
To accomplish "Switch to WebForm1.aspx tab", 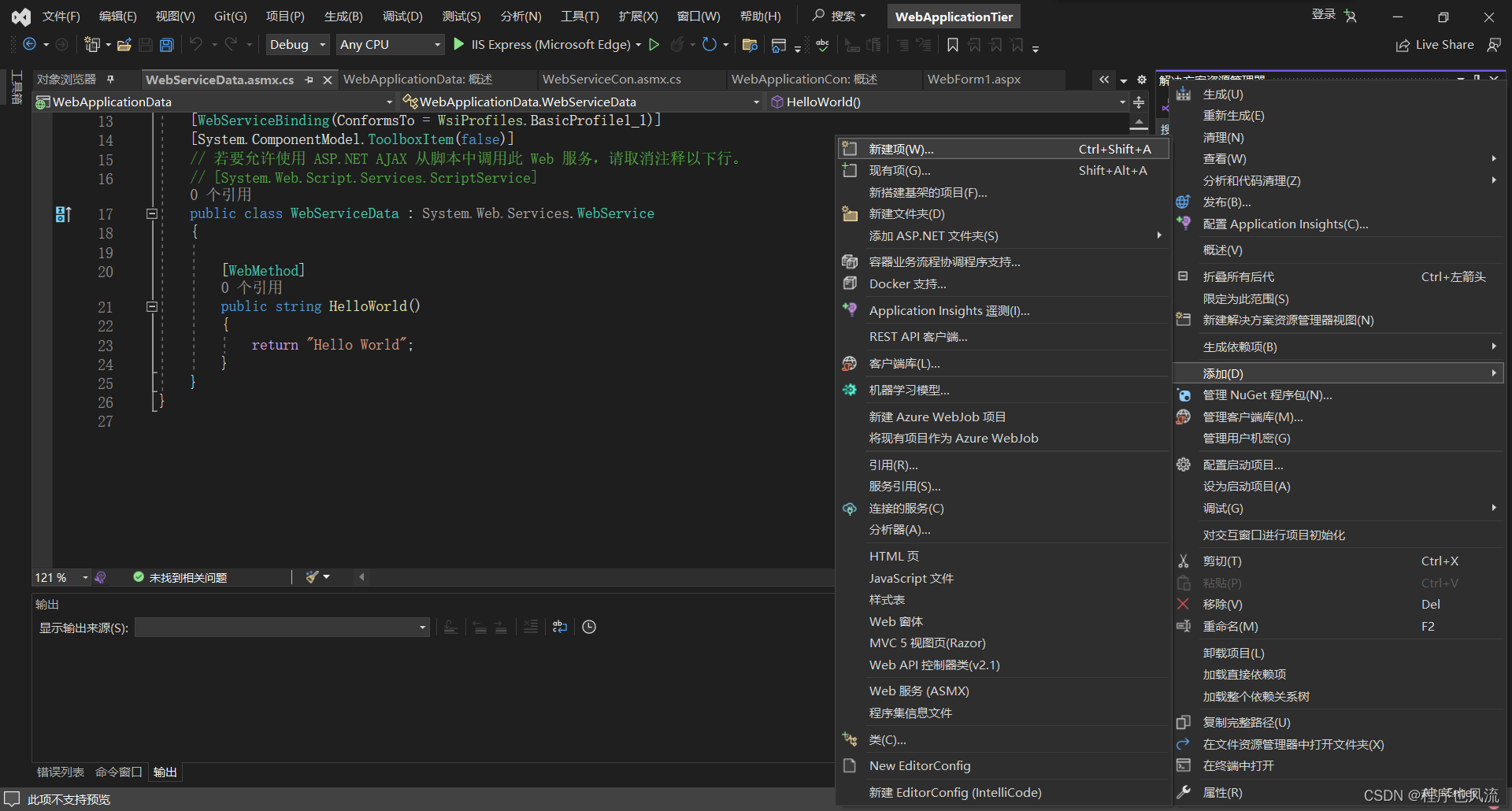I will pos(974,80).
